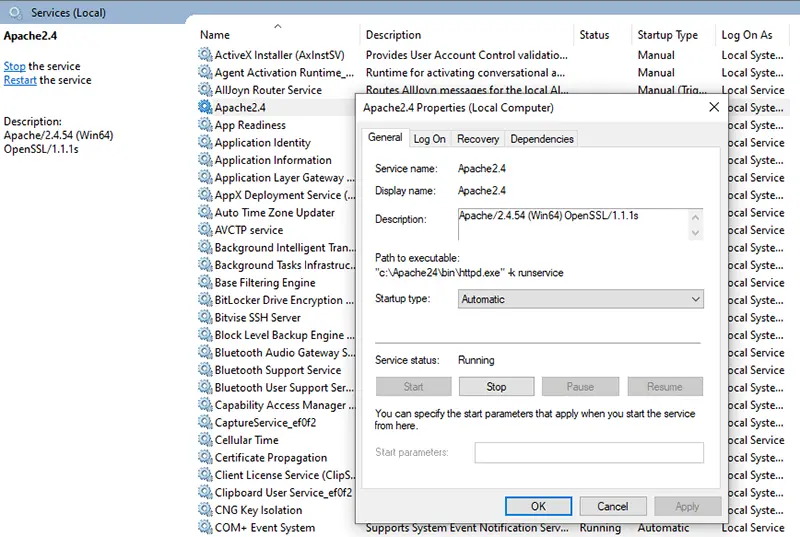Click the Background Intelligent Transfer gear icon
Screen dimensions: 800x537
point(205,247)
